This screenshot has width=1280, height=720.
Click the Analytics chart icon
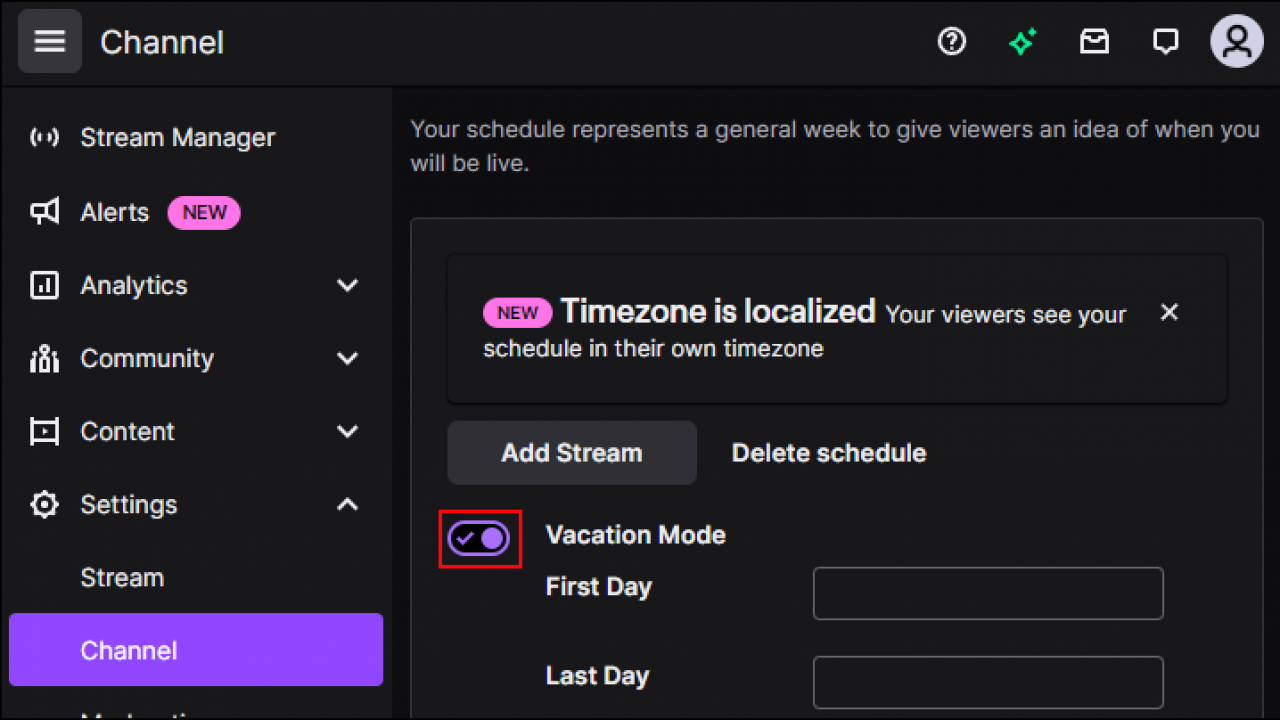[44, 285]
